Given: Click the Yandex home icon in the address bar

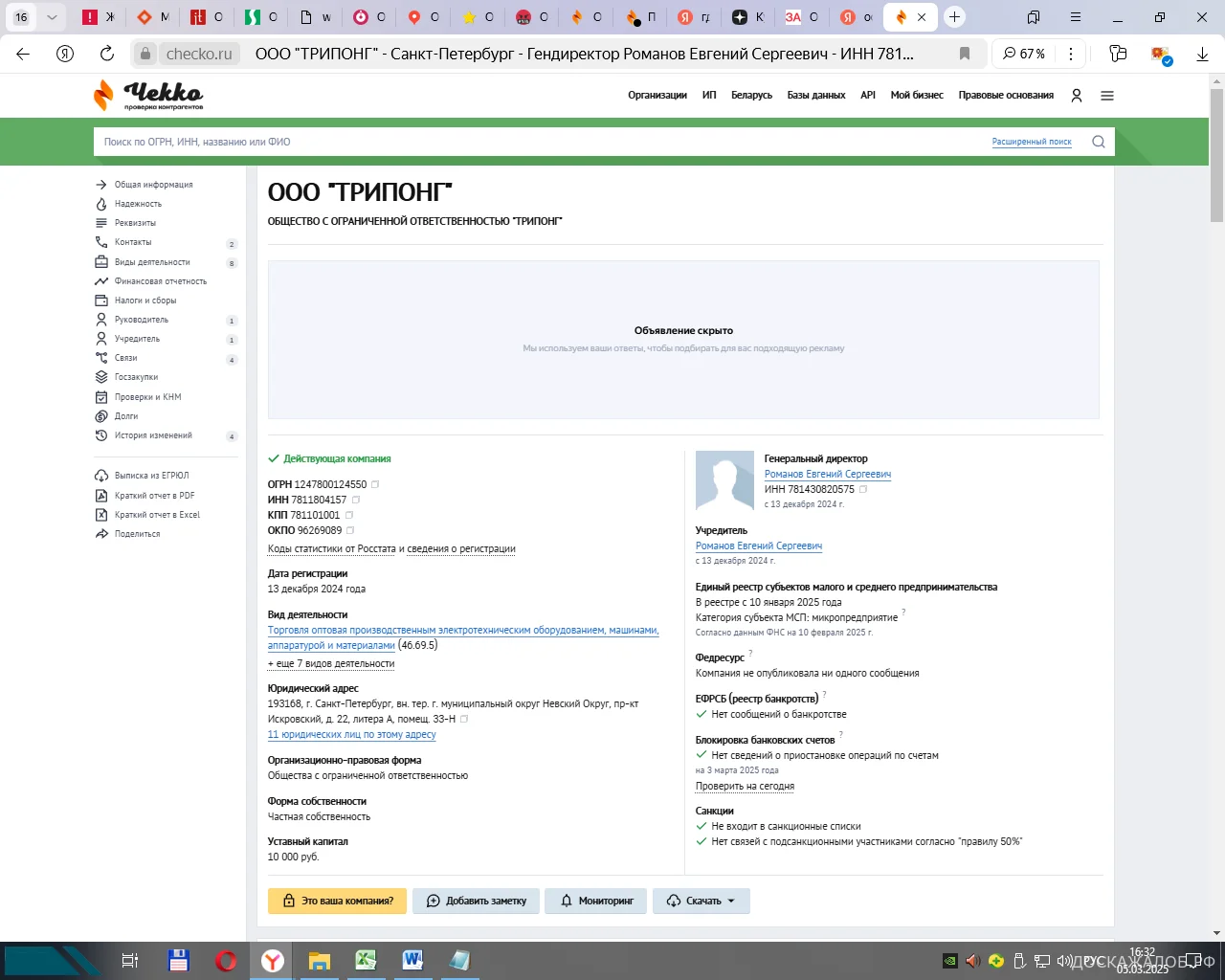Looking at the screenshot, I should tap(65, 54).
